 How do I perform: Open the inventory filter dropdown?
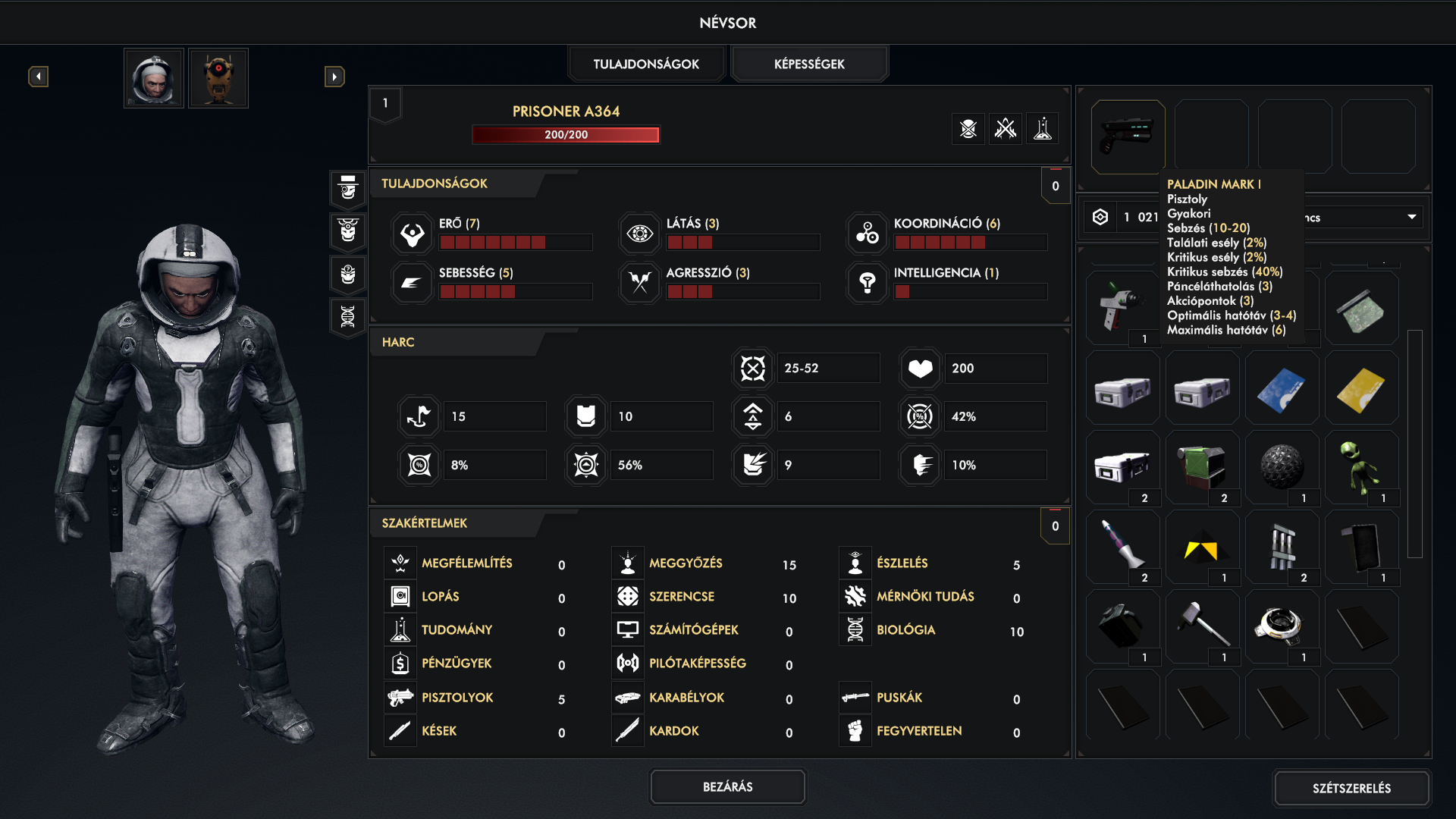(1411, 217)
